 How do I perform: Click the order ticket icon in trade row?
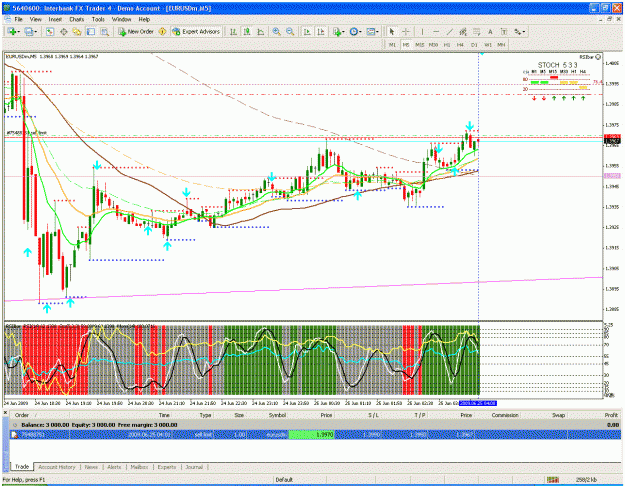[14, 435]
